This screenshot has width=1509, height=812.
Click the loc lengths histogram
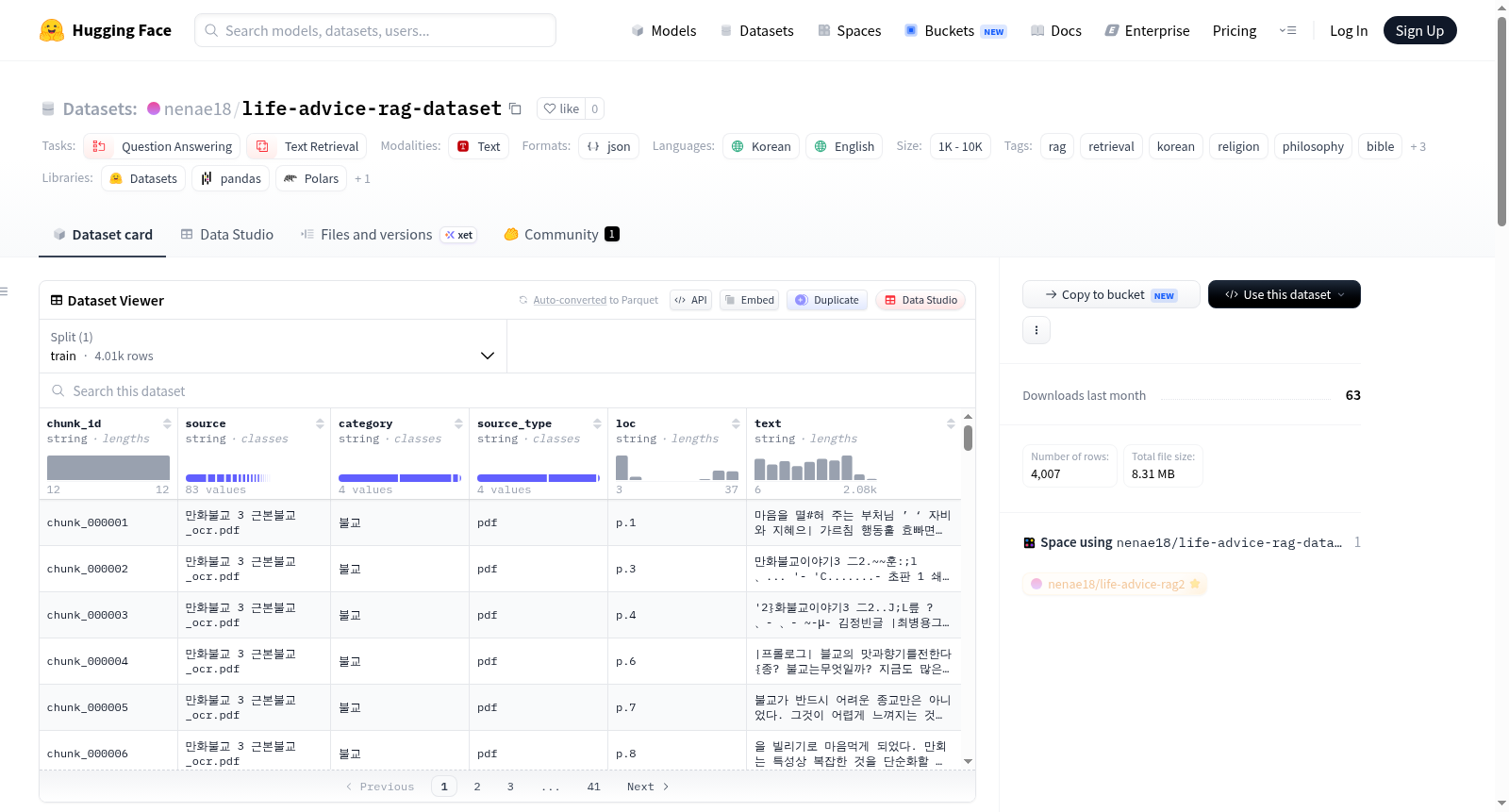[677, 467]
